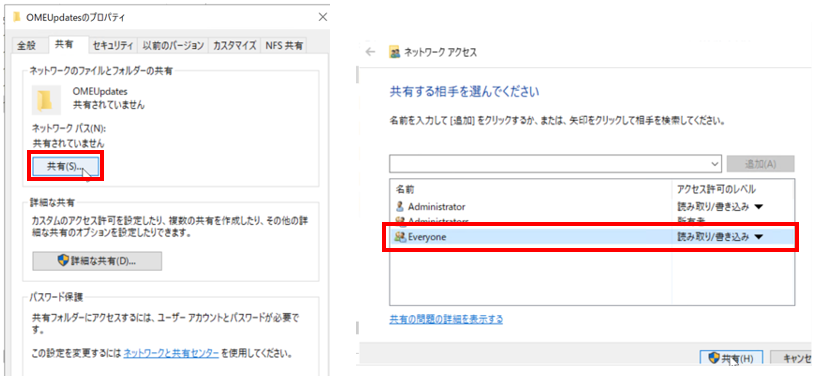Click the Everyone group icon
This screenshot has height=376, width=822.
[x=400, y=237]
